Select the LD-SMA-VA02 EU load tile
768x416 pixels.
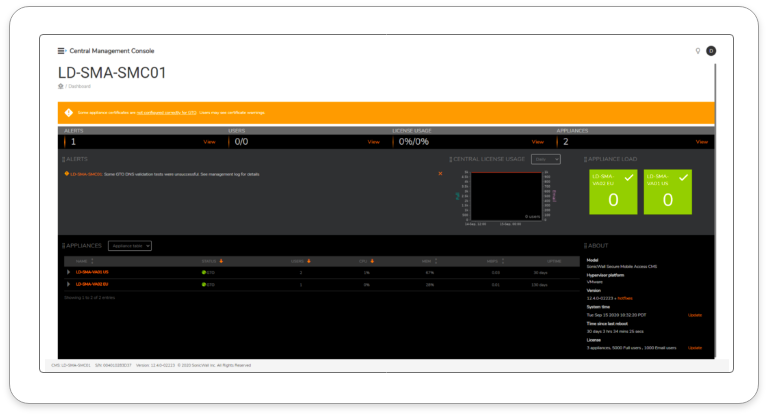[x=612, y=192]
